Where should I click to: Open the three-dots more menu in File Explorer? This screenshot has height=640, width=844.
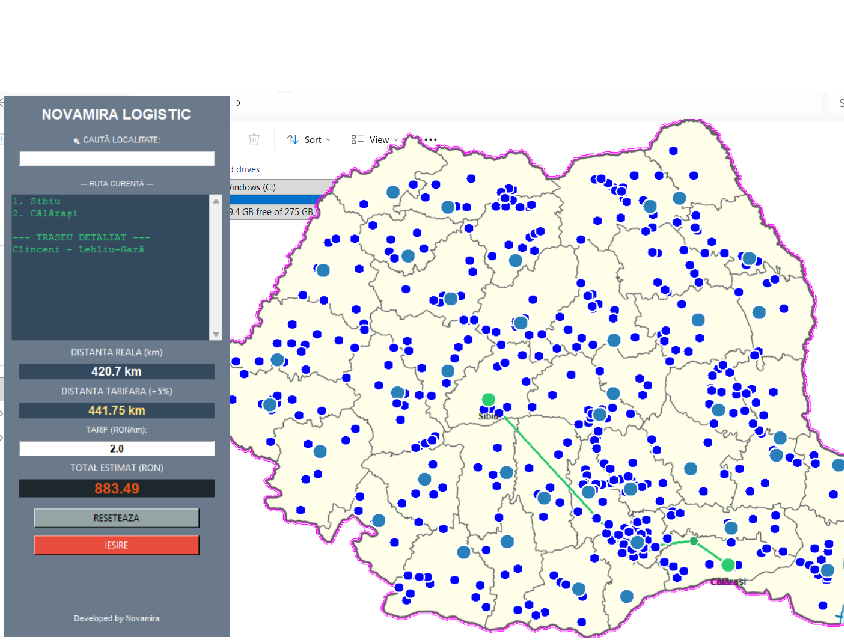click(430, 140)
